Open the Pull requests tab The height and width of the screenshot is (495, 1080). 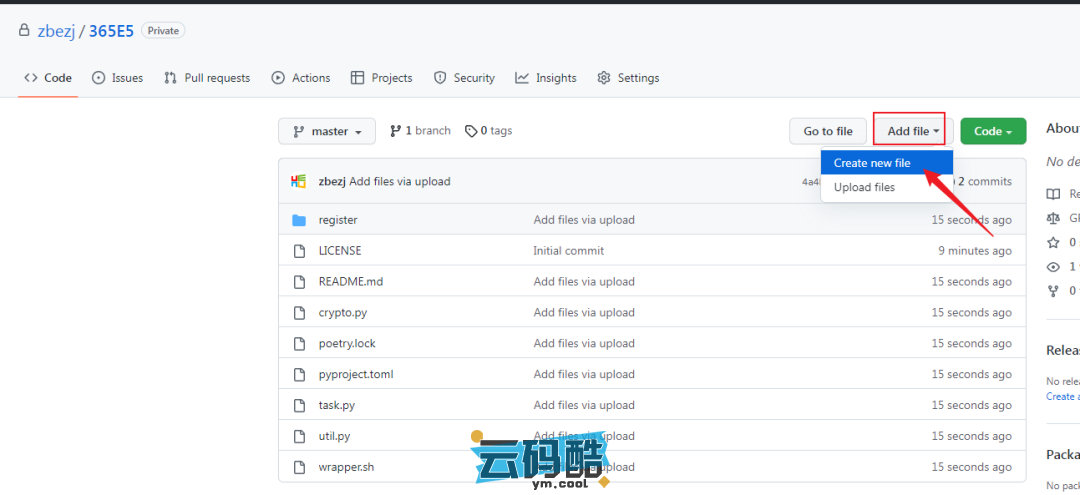point(207,78)
